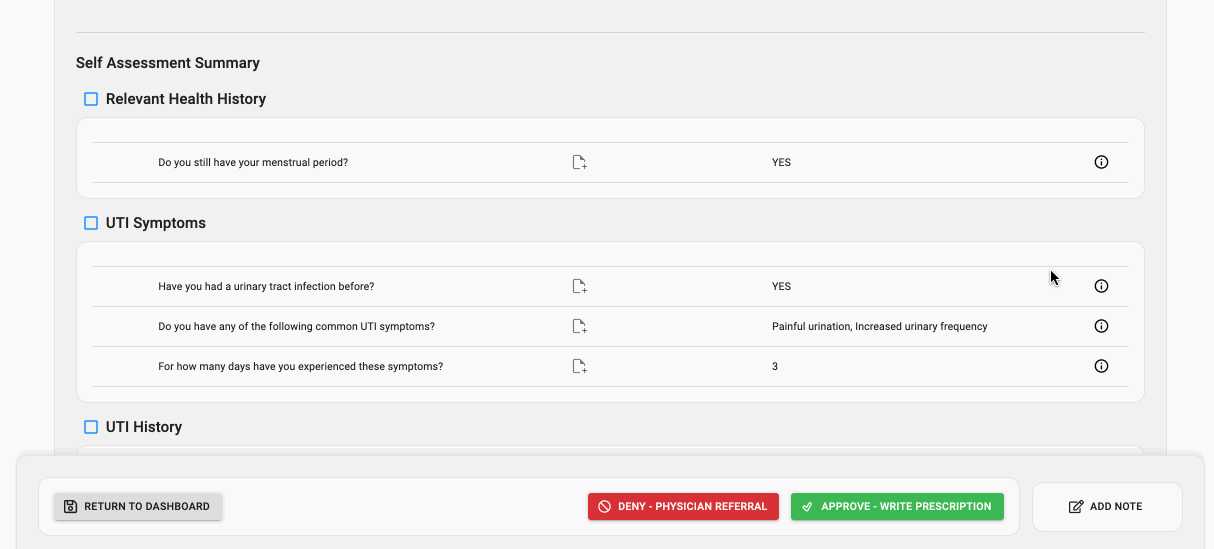The image size is (1214, 549).
Task: Select the menstrual period question text
Action: tap(253, 162)
